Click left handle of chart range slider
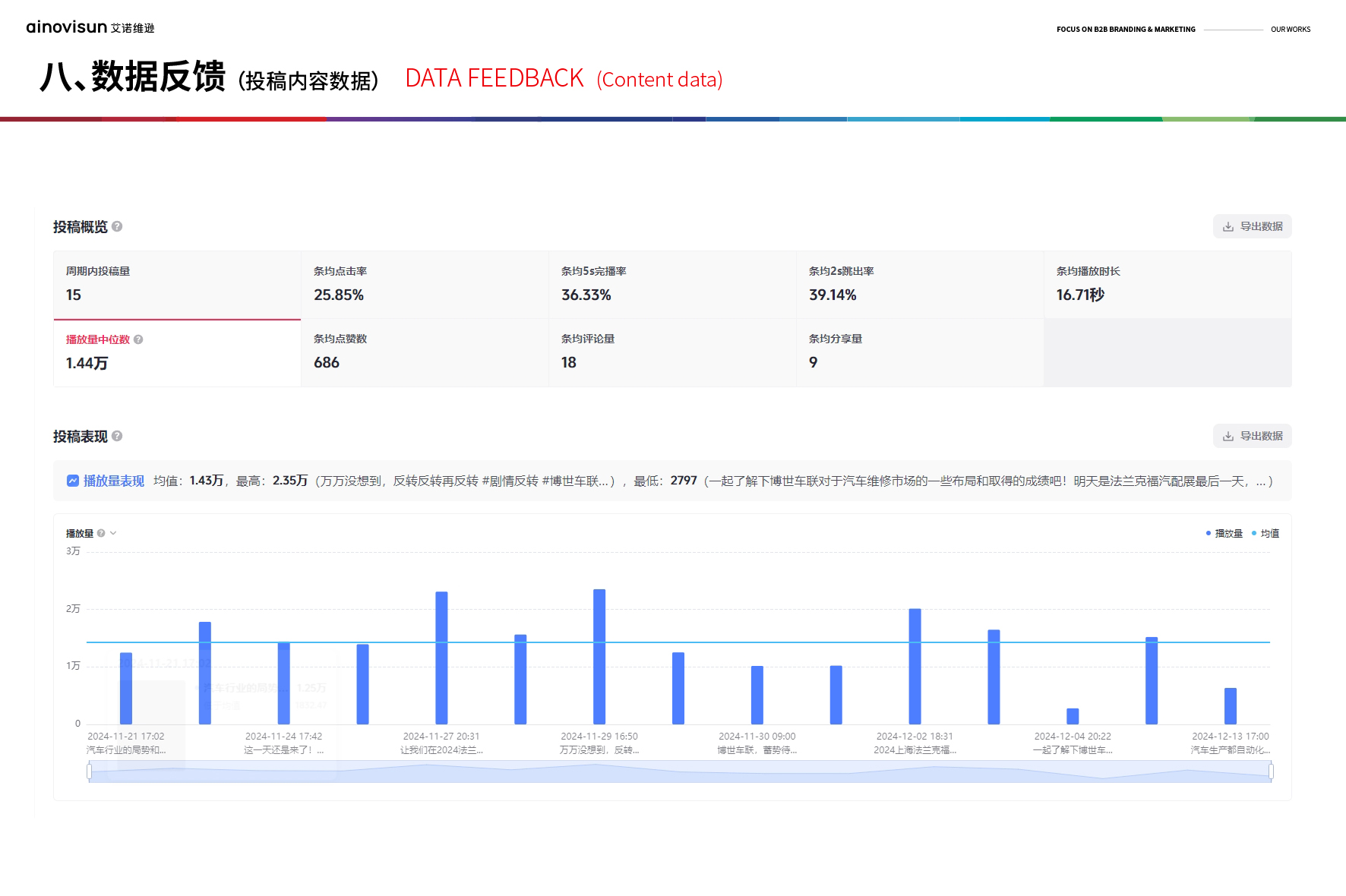1346x896 pixels. [x=90, y=771]
